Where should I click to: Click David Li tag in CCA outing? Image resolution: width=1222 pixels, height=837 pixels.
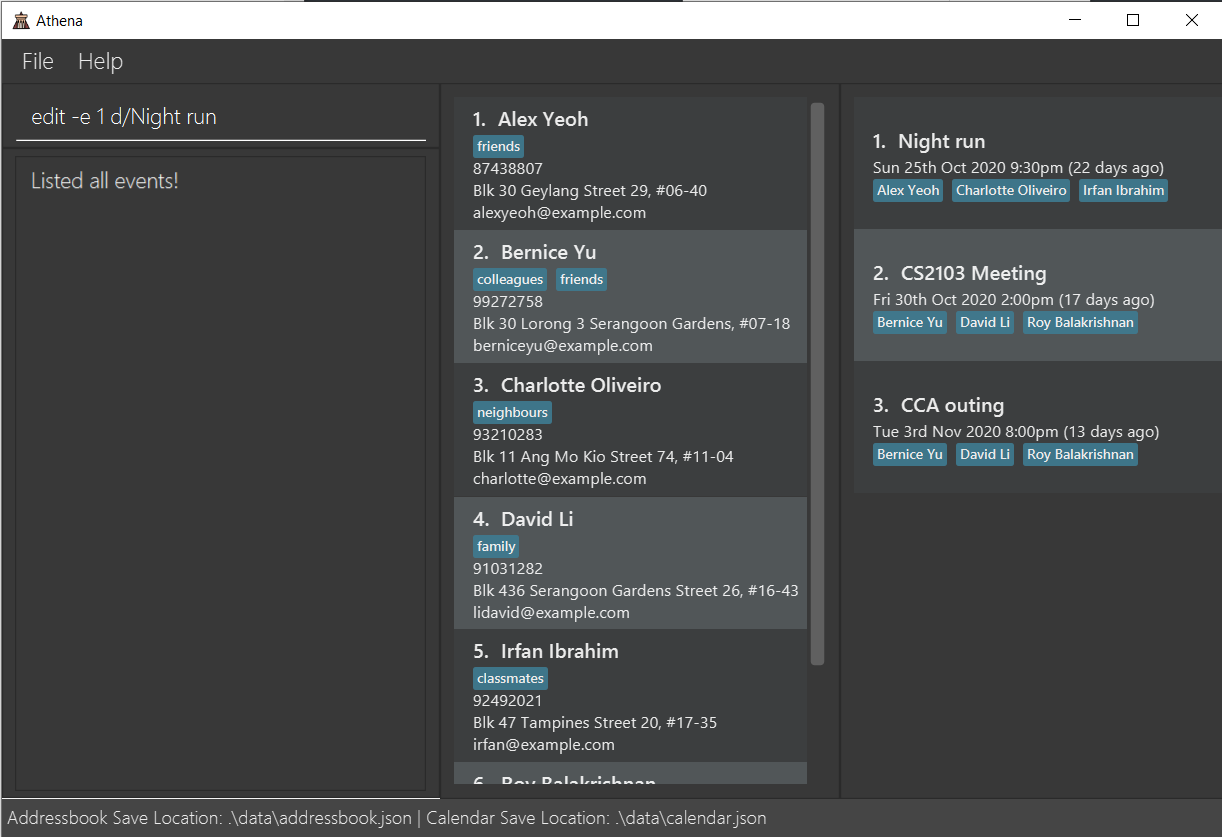click(985, 454)
